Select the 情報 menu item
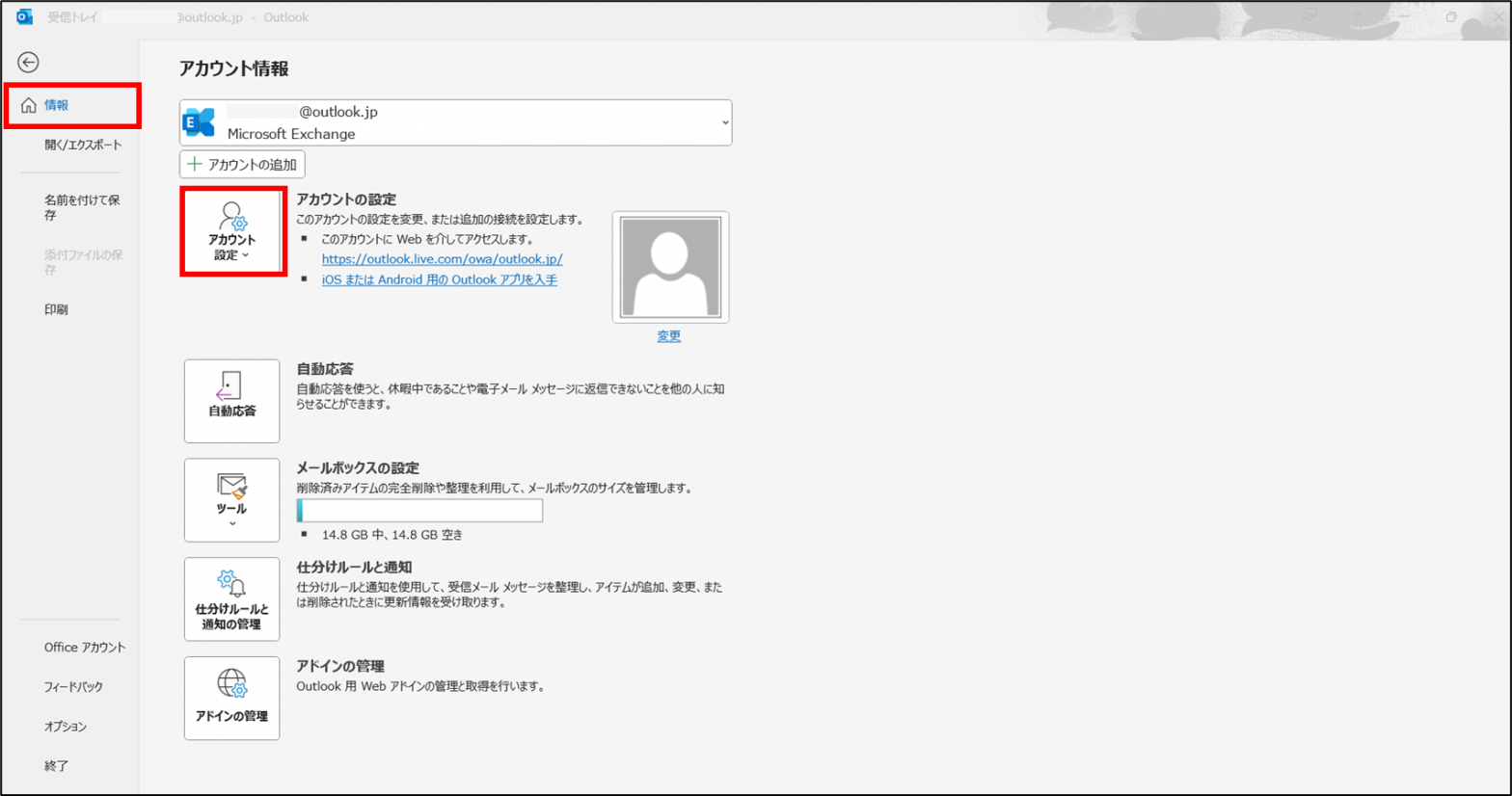 pyautogui.click(x=56, y=105)
